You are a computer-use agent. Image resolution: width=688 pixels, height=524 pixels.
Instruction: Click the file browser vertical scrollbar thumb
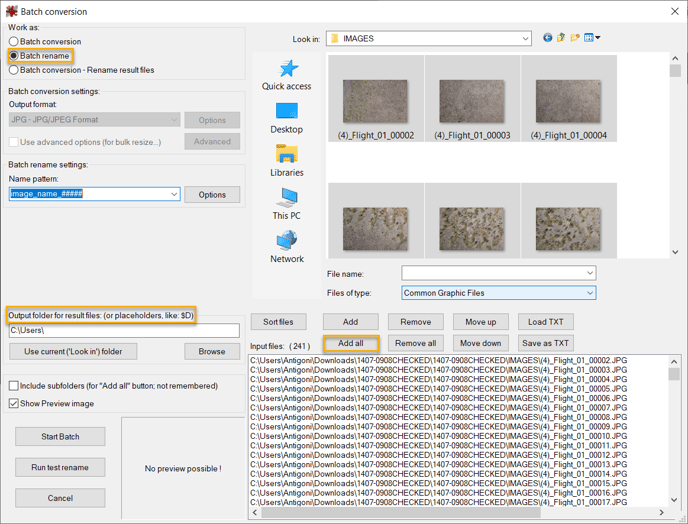(675, 71)
